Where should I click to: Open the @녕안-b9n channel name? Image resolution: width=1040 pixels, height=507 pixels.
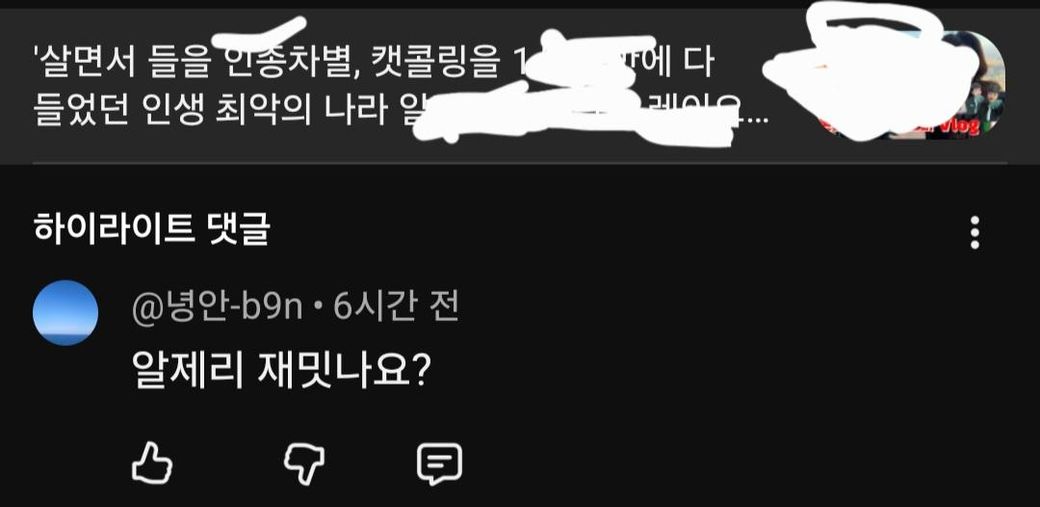(217, 308)
